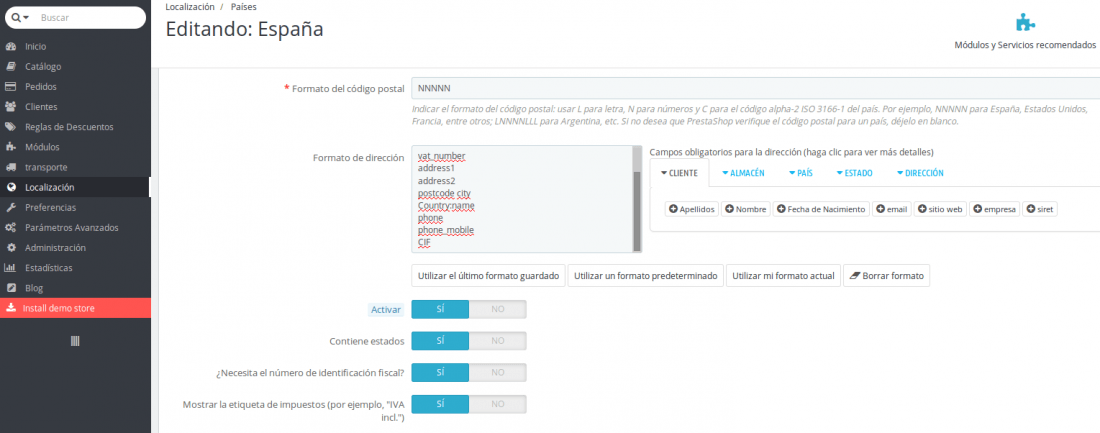Viewport: 1100px width, 433px height.
Task: Open the search type dropdown arrow
Action: pos(26,17)
